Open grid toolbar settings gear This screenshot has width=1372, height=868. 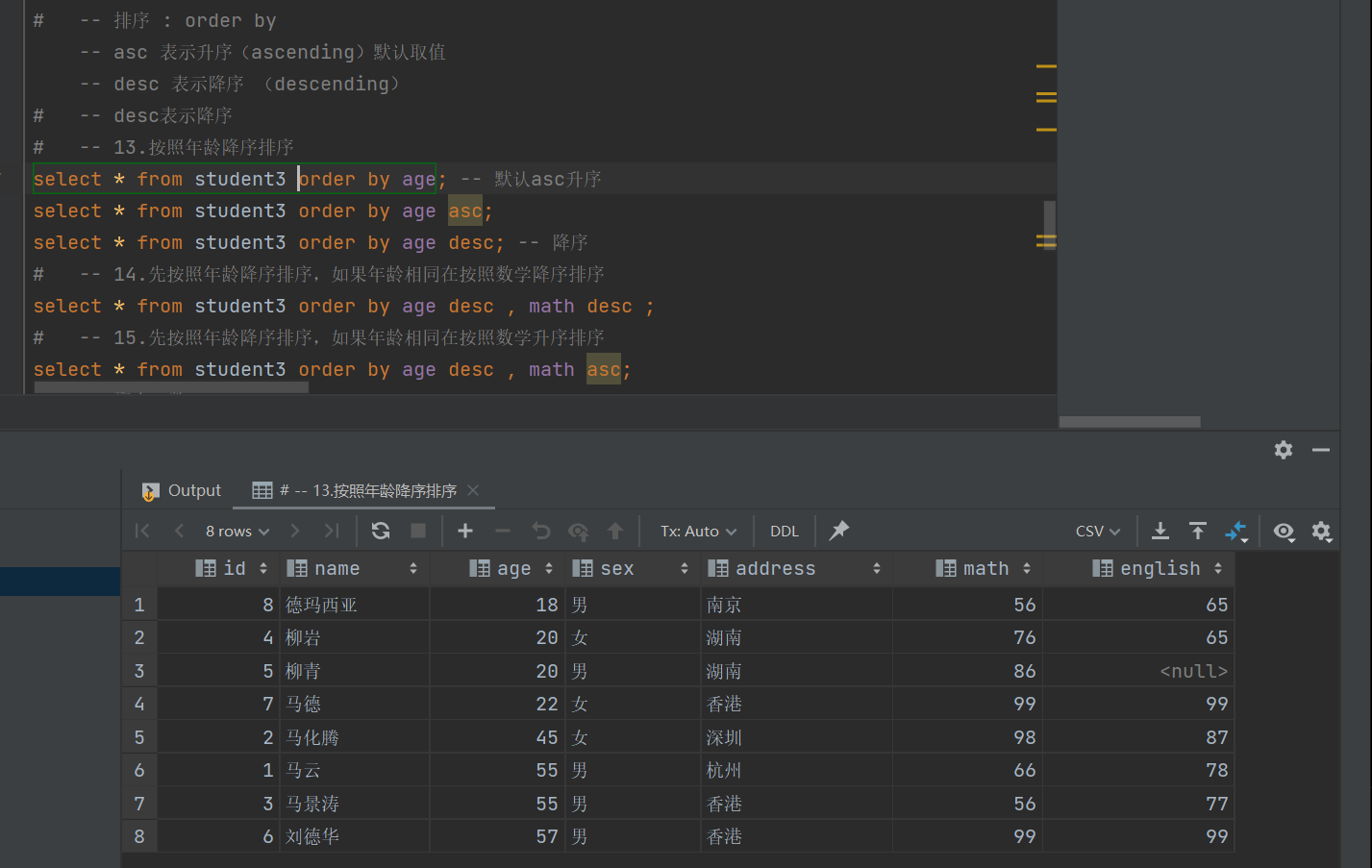pyautogui.click(x=1322, y=531)
